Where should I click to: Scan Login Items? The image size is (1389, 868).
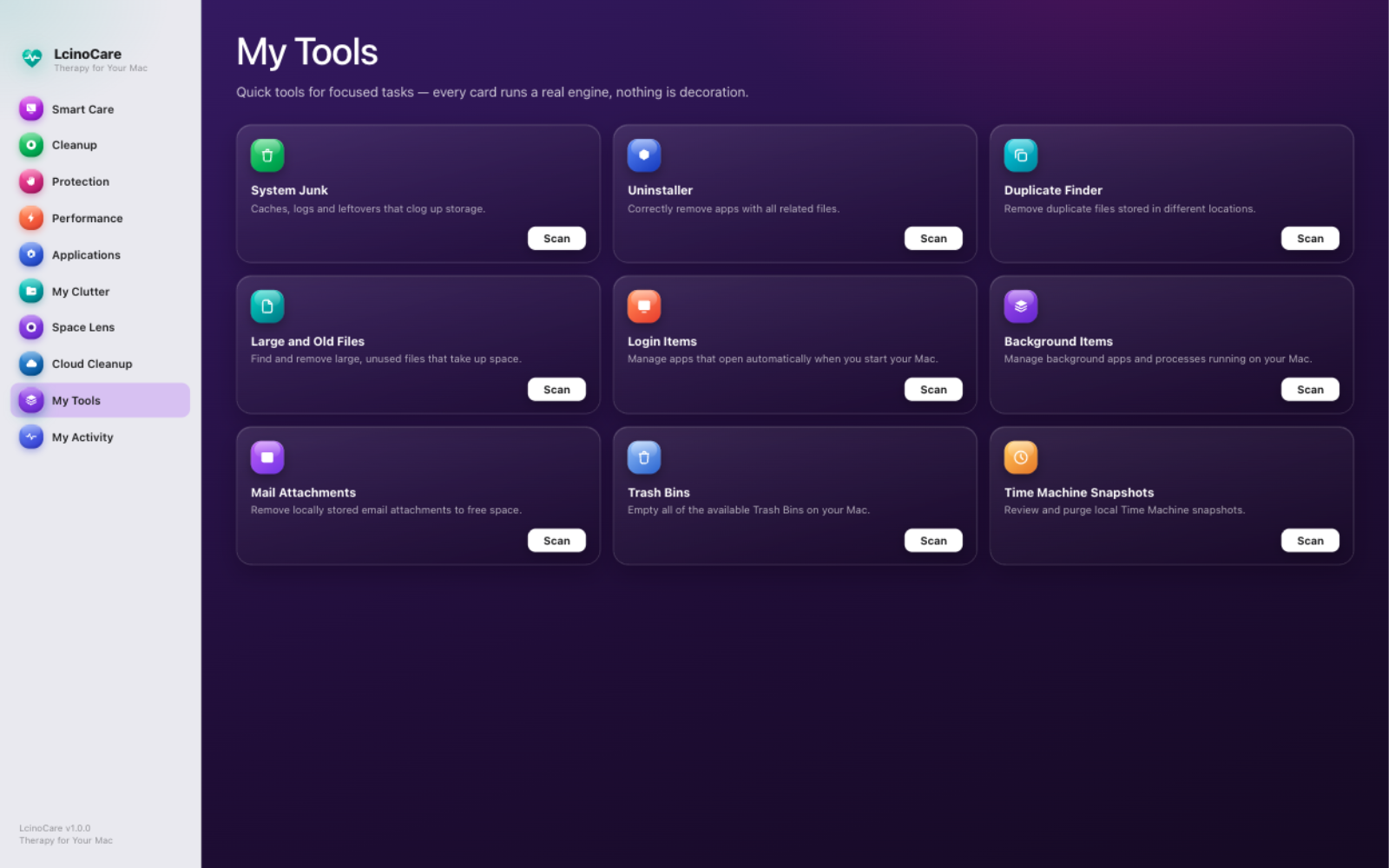[x=933, y=390]
